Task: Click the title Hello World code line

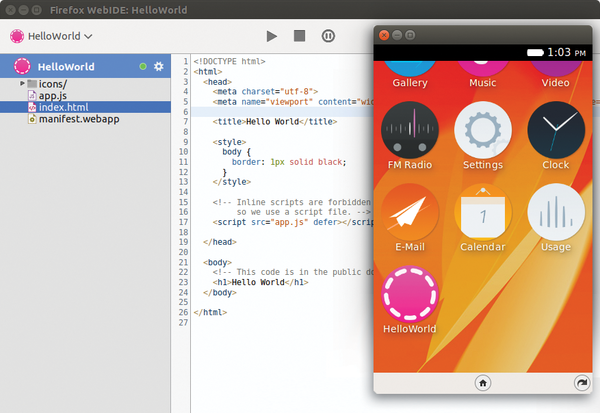Action: pyautogui.click(x=275, y=122)
